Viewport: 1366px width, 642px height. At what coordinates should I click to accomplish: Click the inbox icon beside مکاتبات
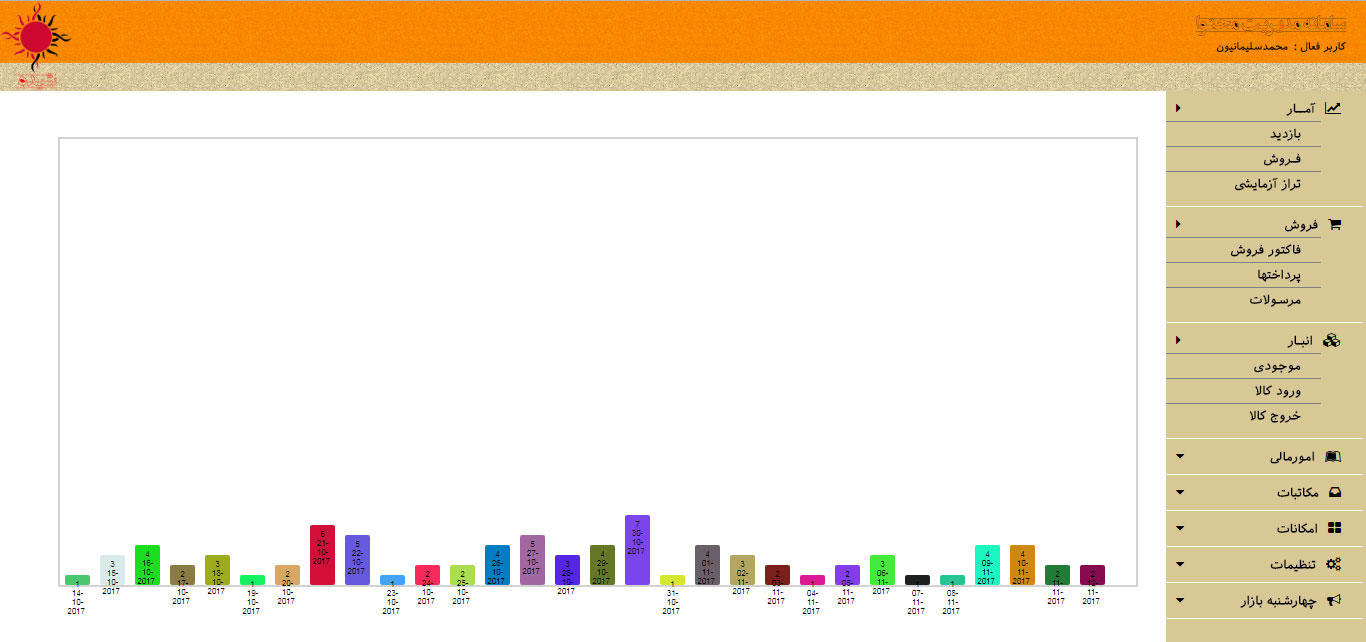click(x=1332, y=493)
